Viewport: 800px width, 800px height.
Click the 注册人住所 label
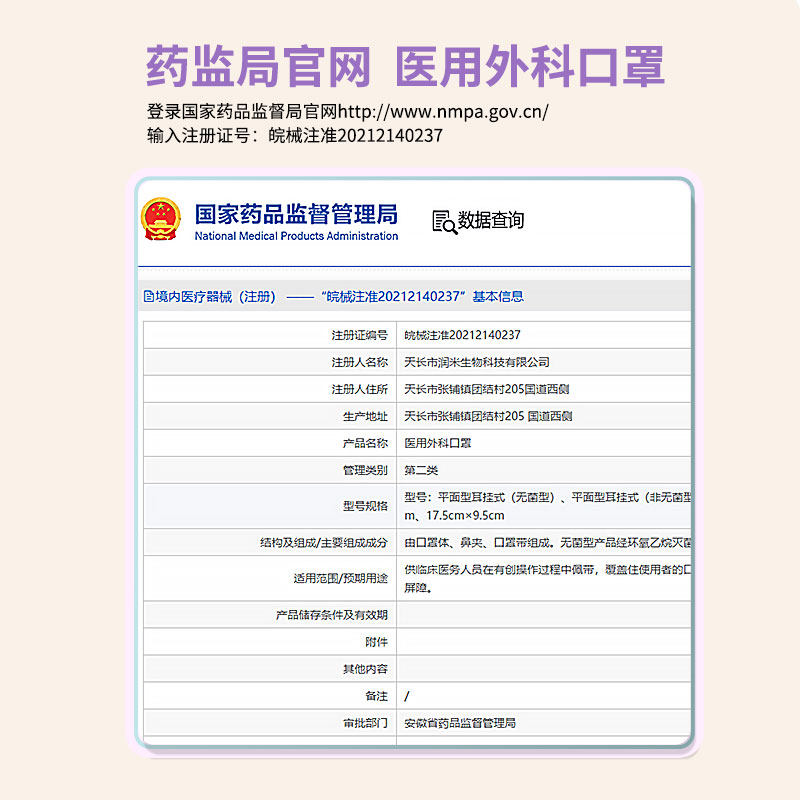pyautogui.click(x=359, y=389)
